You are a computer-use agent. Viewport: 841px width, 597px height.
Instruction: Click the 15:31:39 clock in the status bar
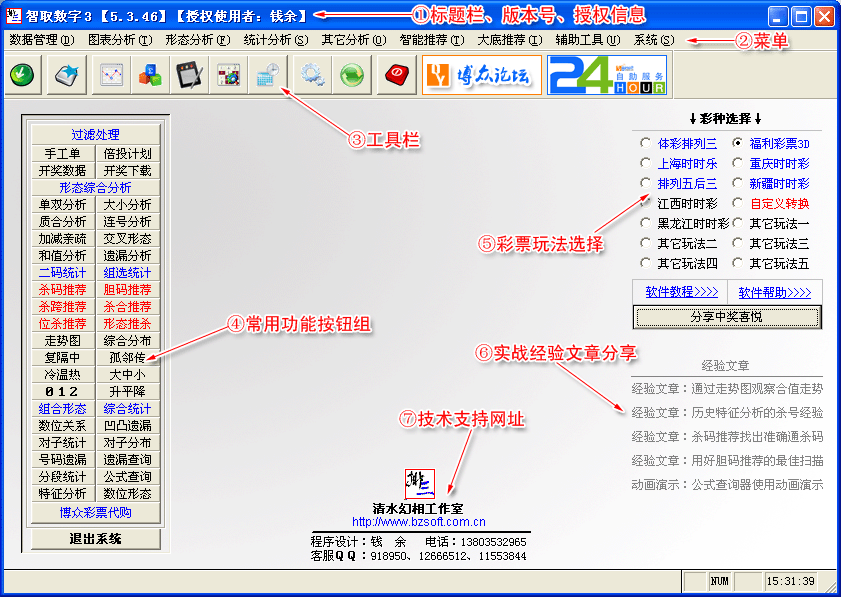791,581
